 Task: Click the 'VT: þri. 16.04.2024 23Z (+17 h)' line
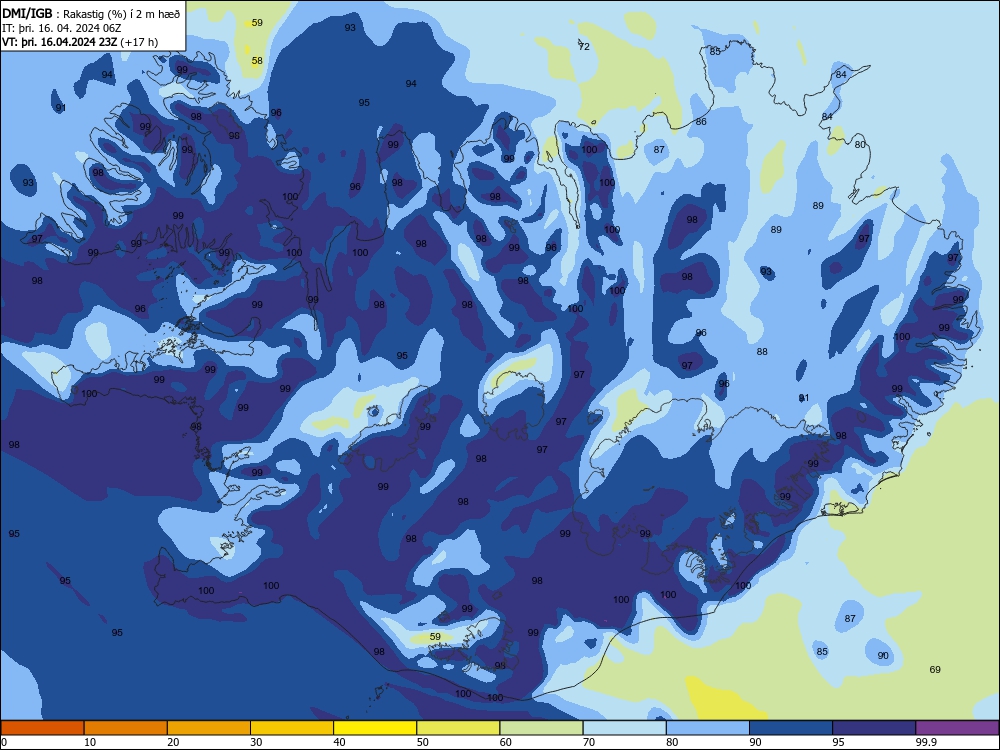80,42
